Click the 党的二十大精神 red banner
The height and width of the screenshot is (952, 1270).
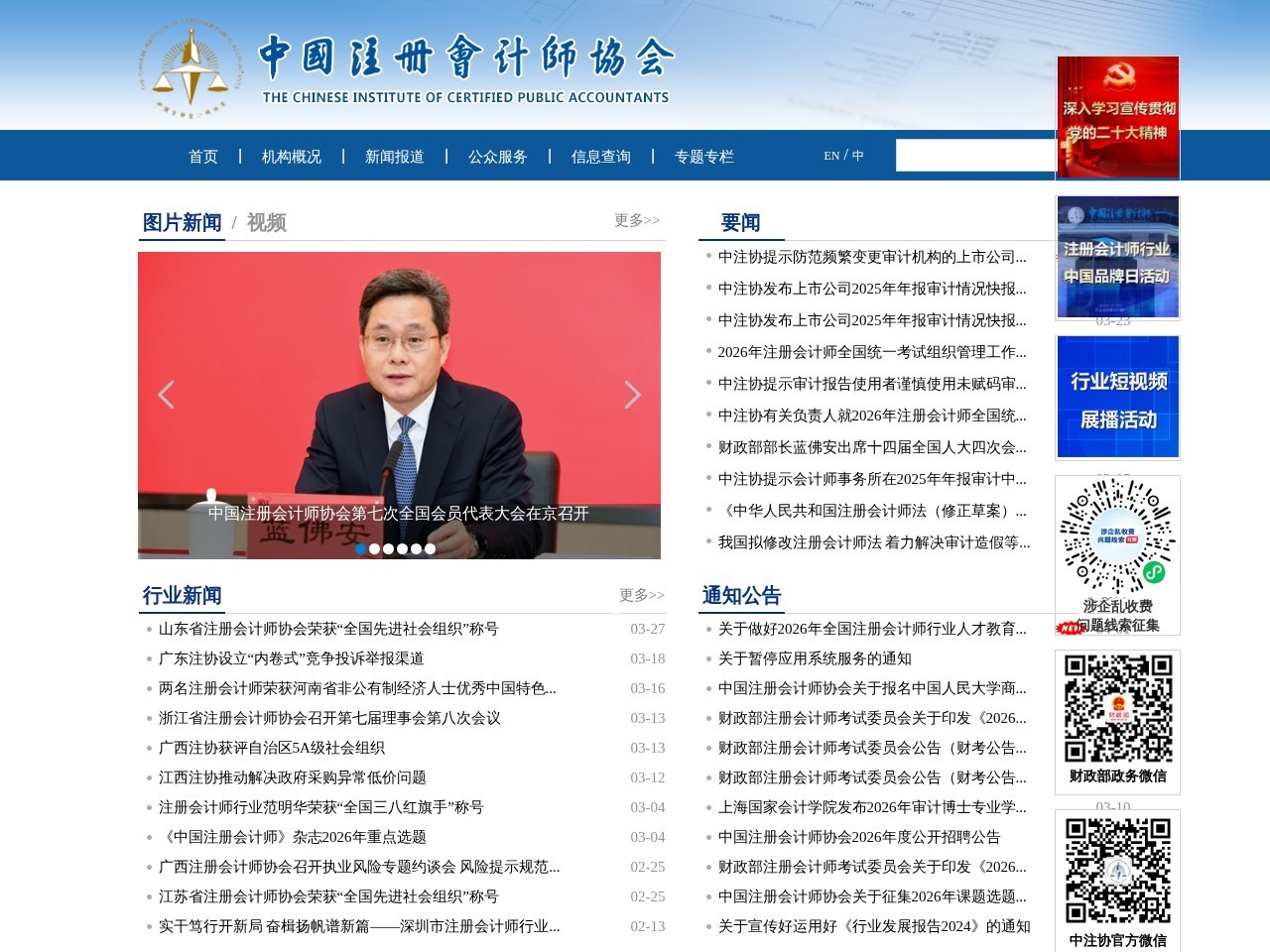point(1117,117)
